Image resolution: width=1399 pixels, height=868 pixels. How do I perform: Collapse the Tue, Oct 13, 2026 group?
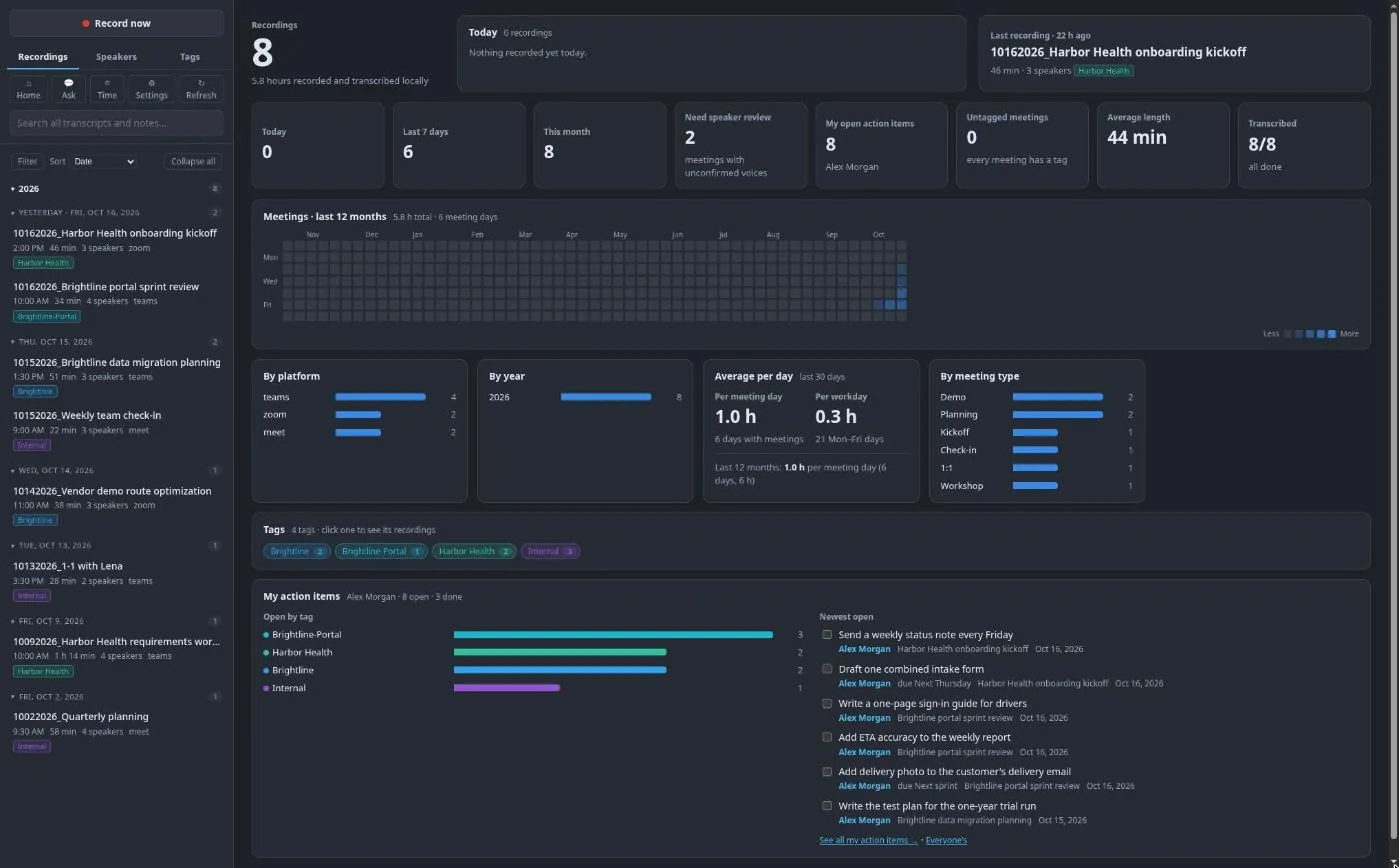tap(116, 546)
